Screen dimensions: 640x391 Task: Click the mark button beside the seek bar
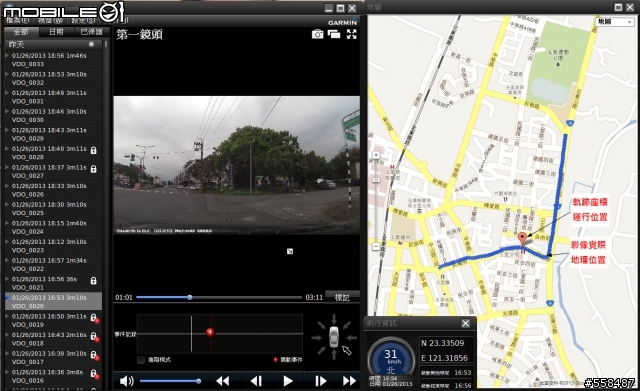(x=342, y=297)
